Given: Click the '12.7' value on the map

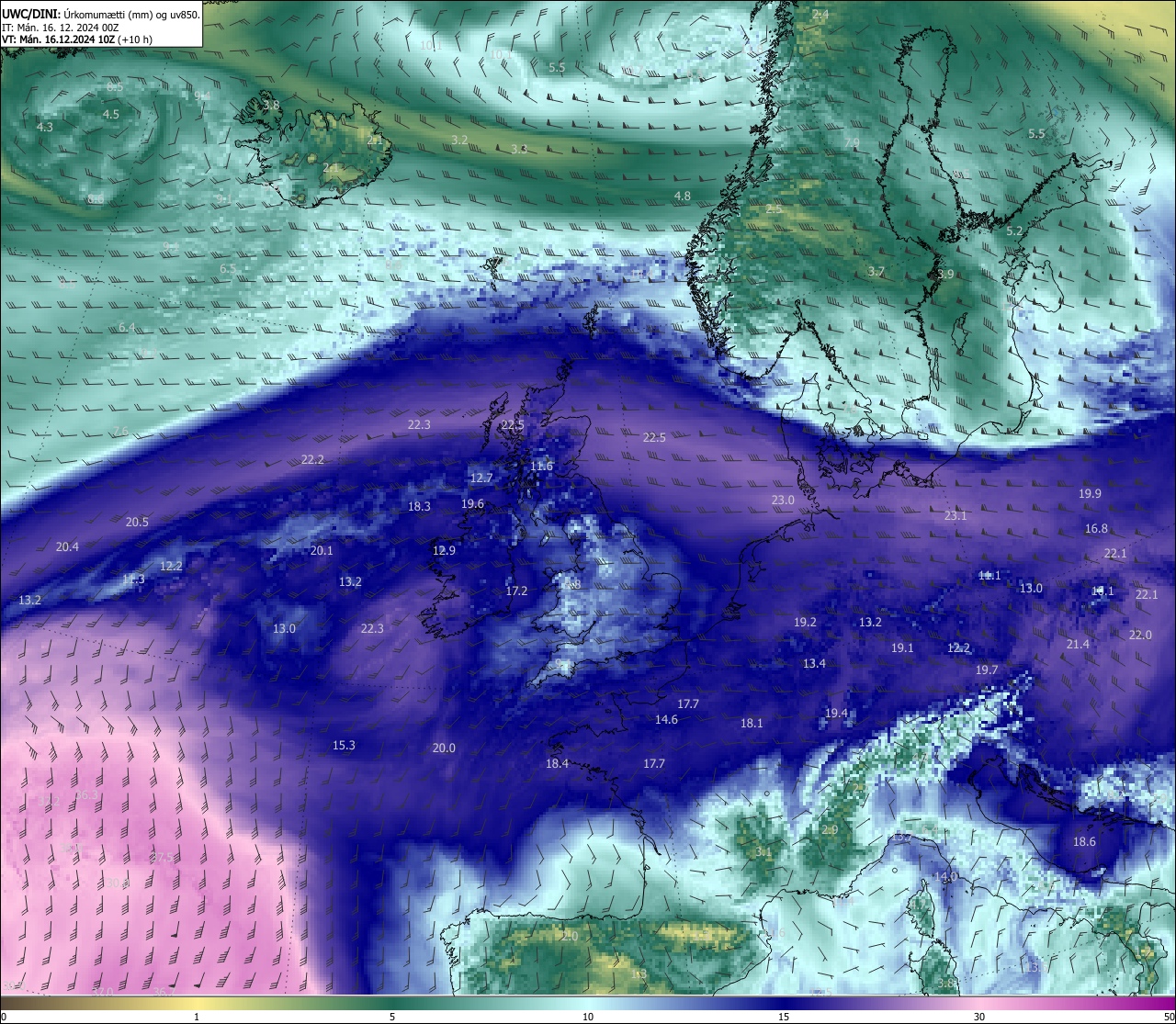Looking at the screenshot, I should [x=481, y=478].
